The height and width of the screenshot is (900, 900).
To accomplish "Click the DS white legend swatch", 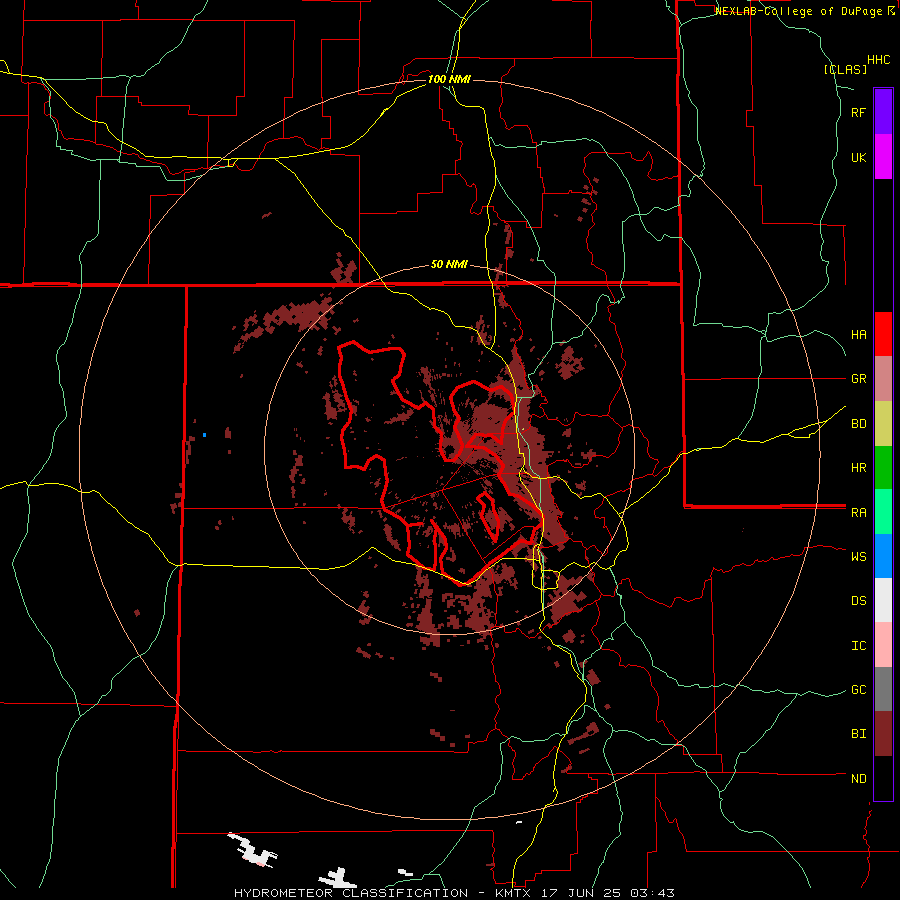I will [x=883, y=600].
